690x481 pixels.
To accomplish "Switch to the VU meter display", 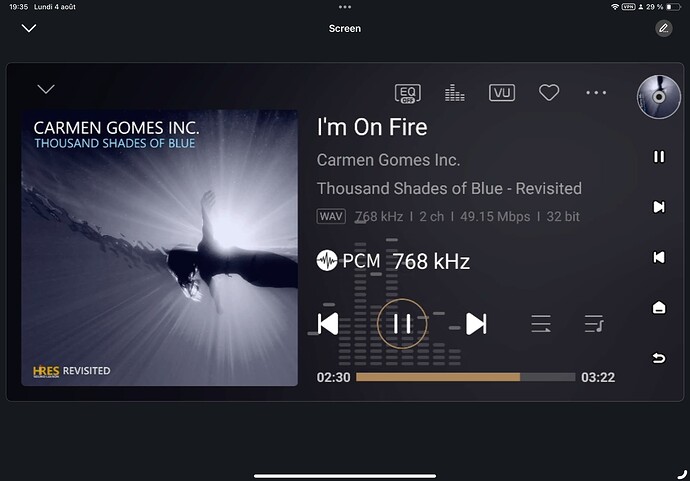I will 502,93.
